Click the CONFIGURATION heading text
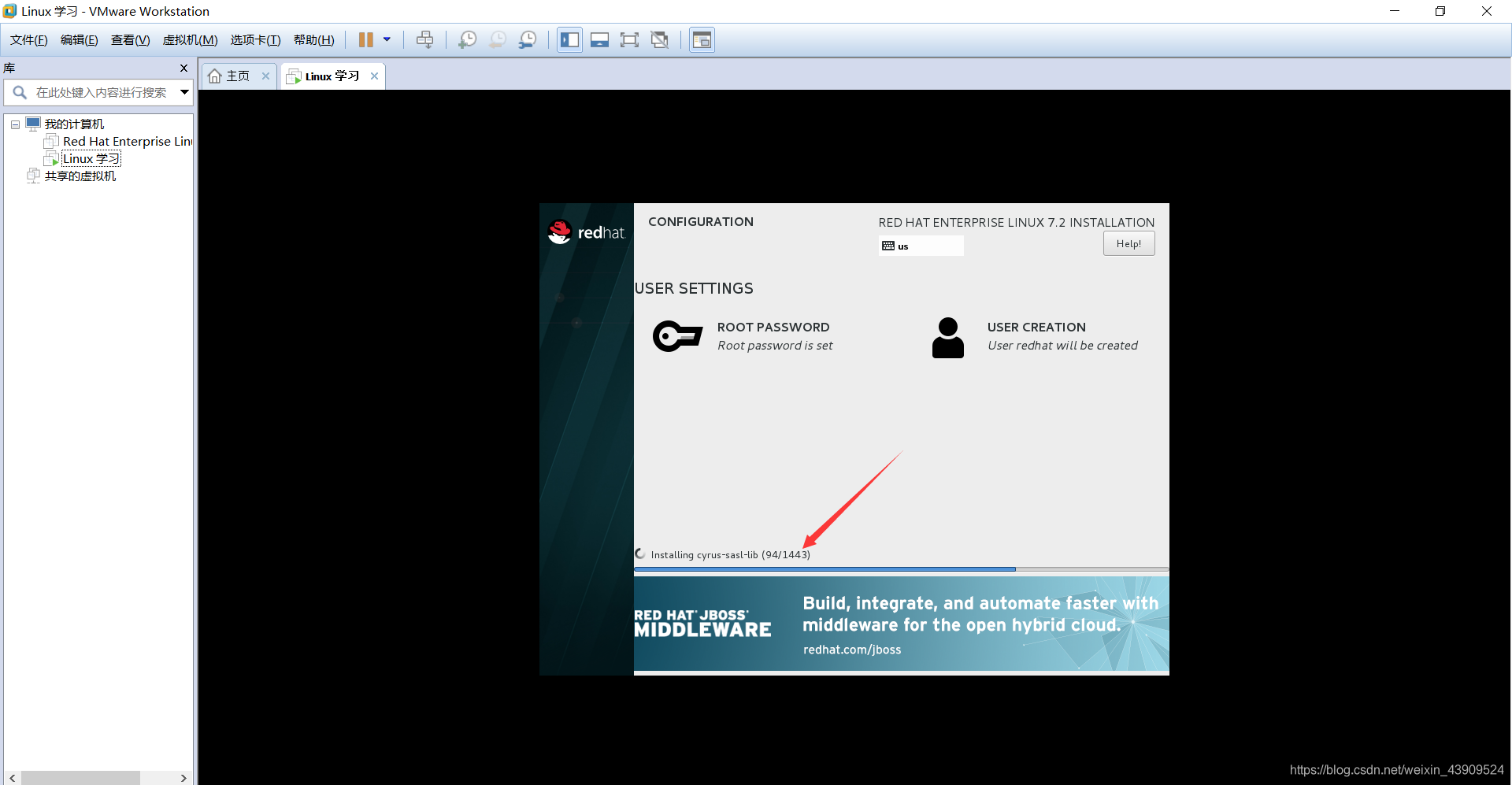1512x785 pixels. 701,222
